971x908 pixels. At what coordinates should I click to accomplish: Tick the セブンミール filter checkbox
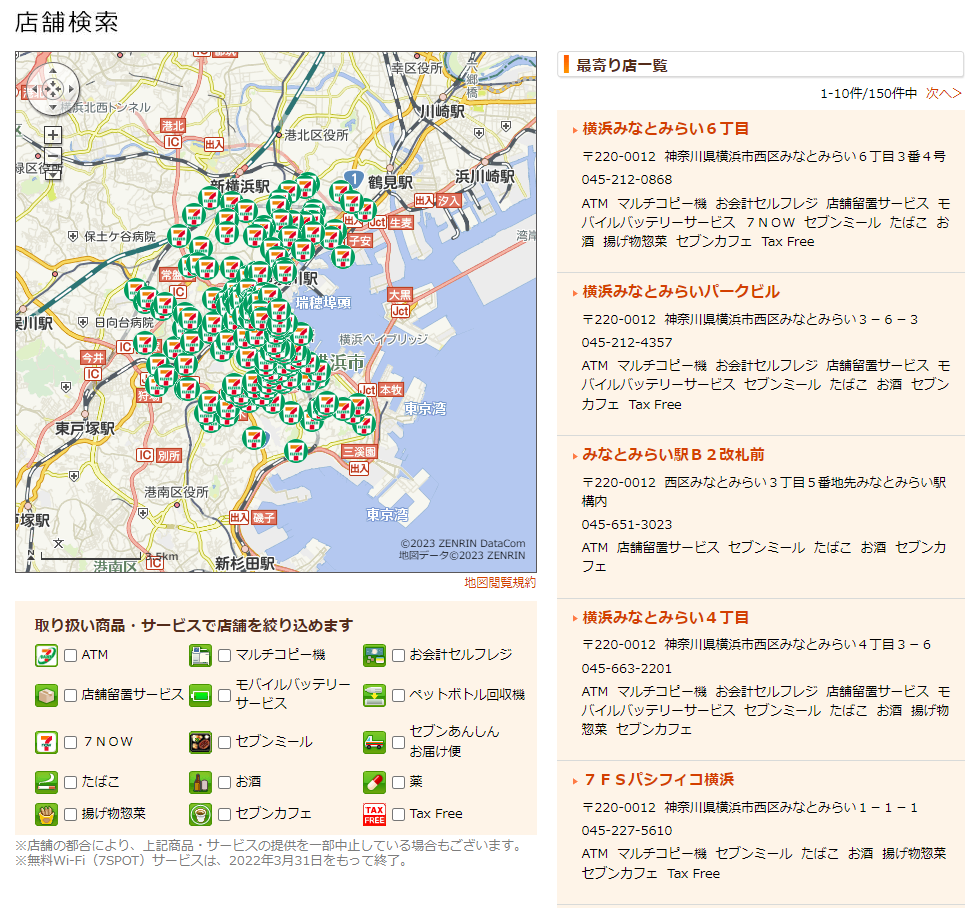point(224,742)
